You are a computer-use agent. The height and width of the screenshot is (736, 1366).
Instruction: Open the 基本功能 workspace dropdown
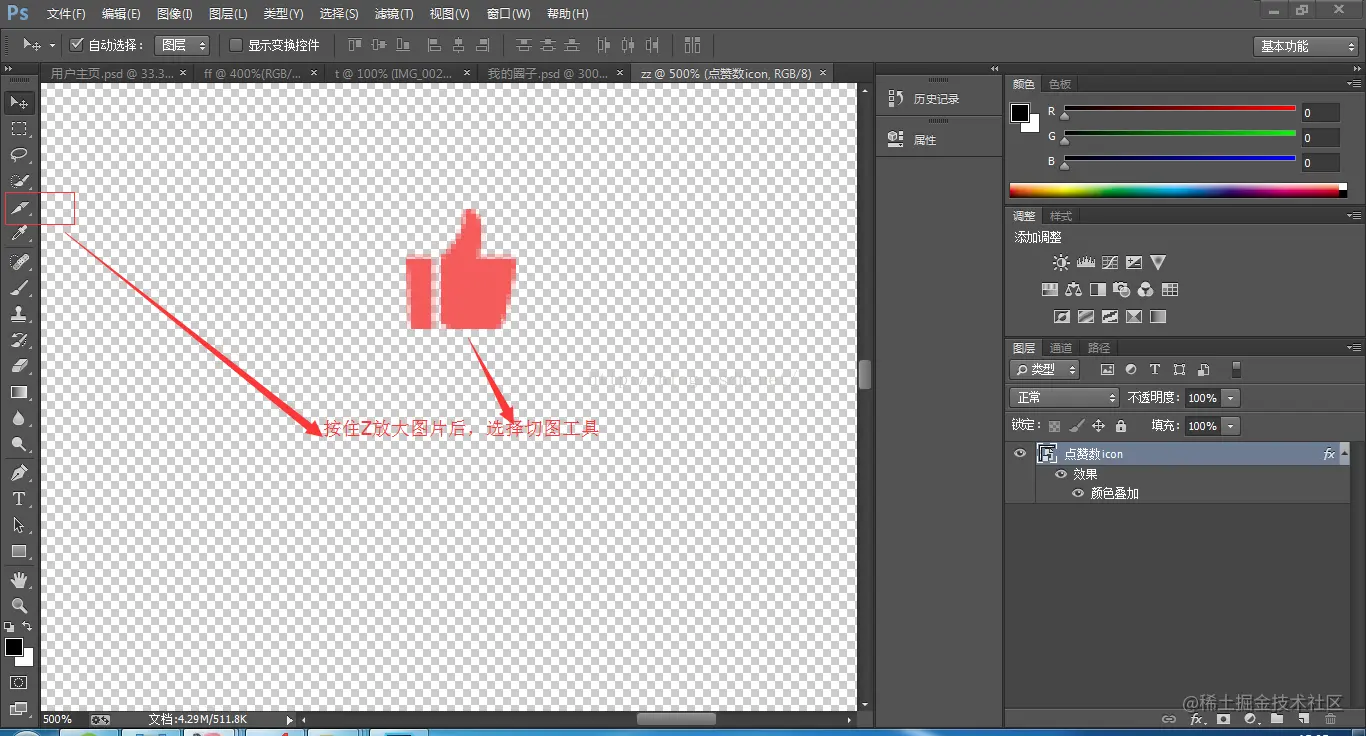coord(1306,46)
